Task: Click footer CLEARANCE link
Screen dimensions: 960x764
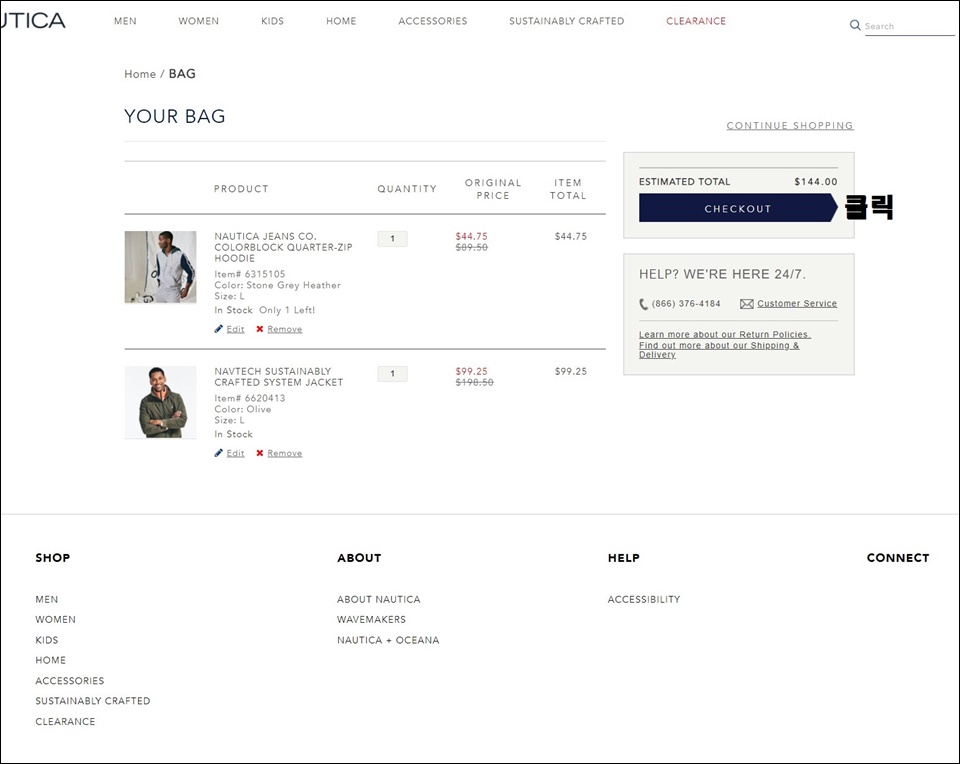Action: pos(66,722)
